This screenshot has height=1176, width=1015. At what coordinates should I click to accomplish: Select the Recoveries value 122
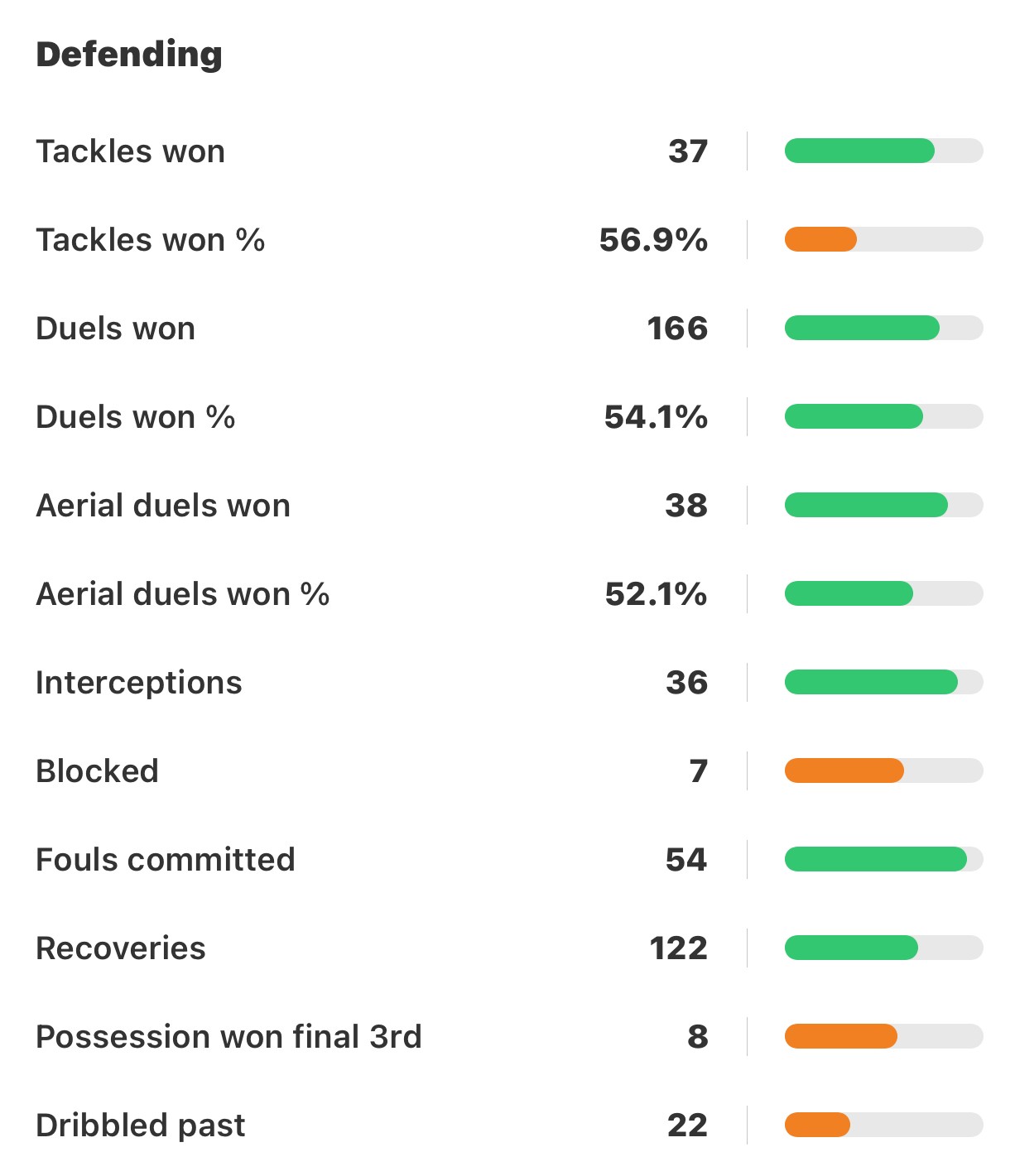click(679, 948)
